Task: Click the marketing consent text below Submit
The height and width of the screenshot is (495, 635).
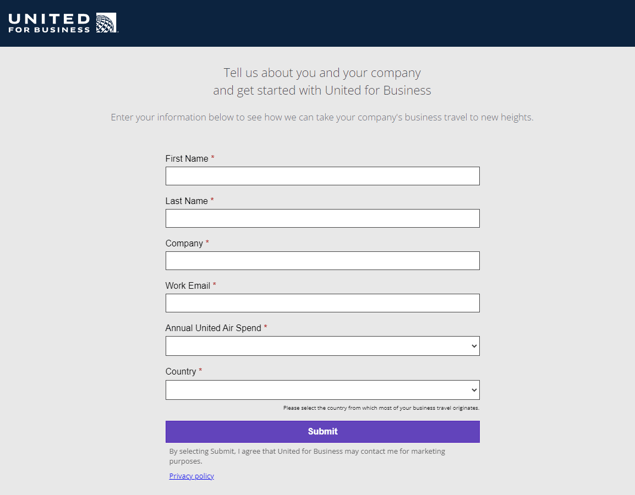Action: (x=307, y=456)
